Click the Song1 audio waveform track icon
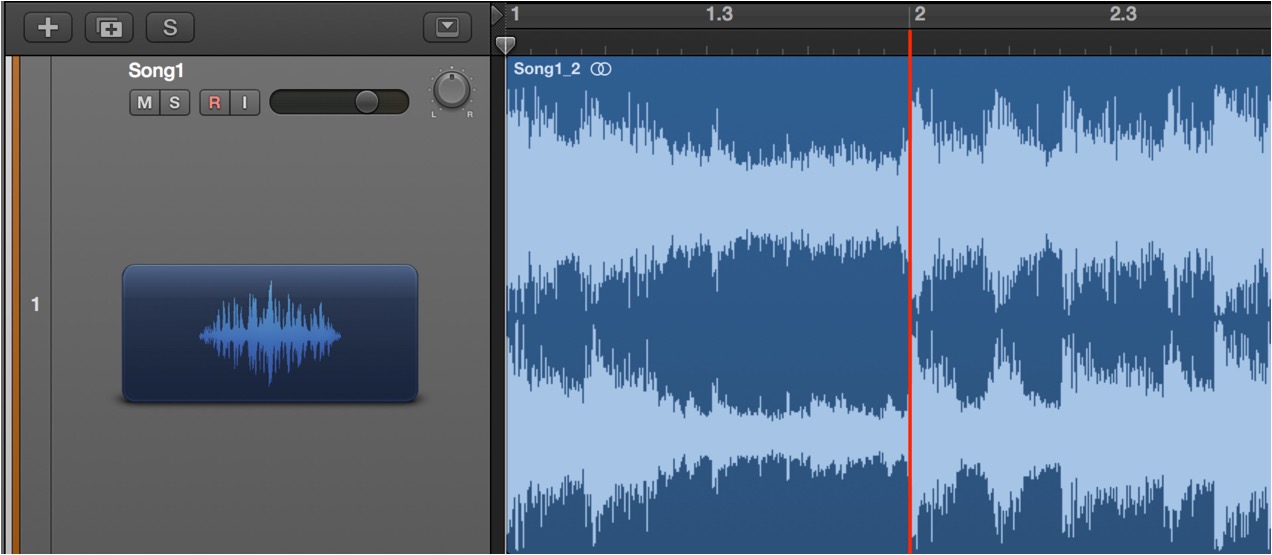Image resolution: width=1272 pixels, height=555 pixels. click(x=269, y=334)
